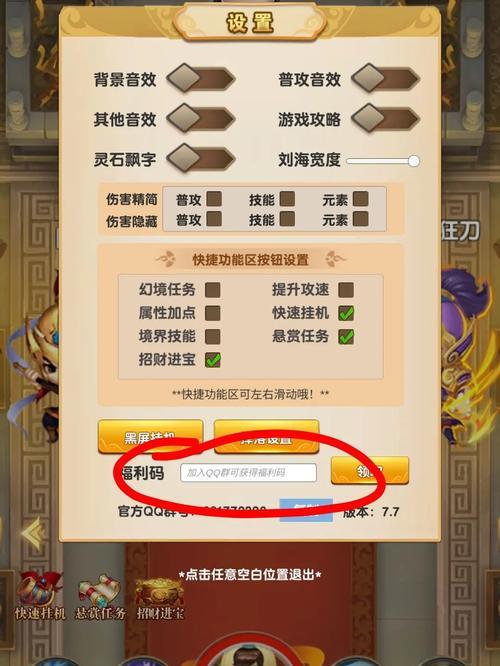This screenshot has width=500, height=666.
Task: Enable the 提升攻速 checkbox
Action: pyautogui.click(x=346, y=290)
